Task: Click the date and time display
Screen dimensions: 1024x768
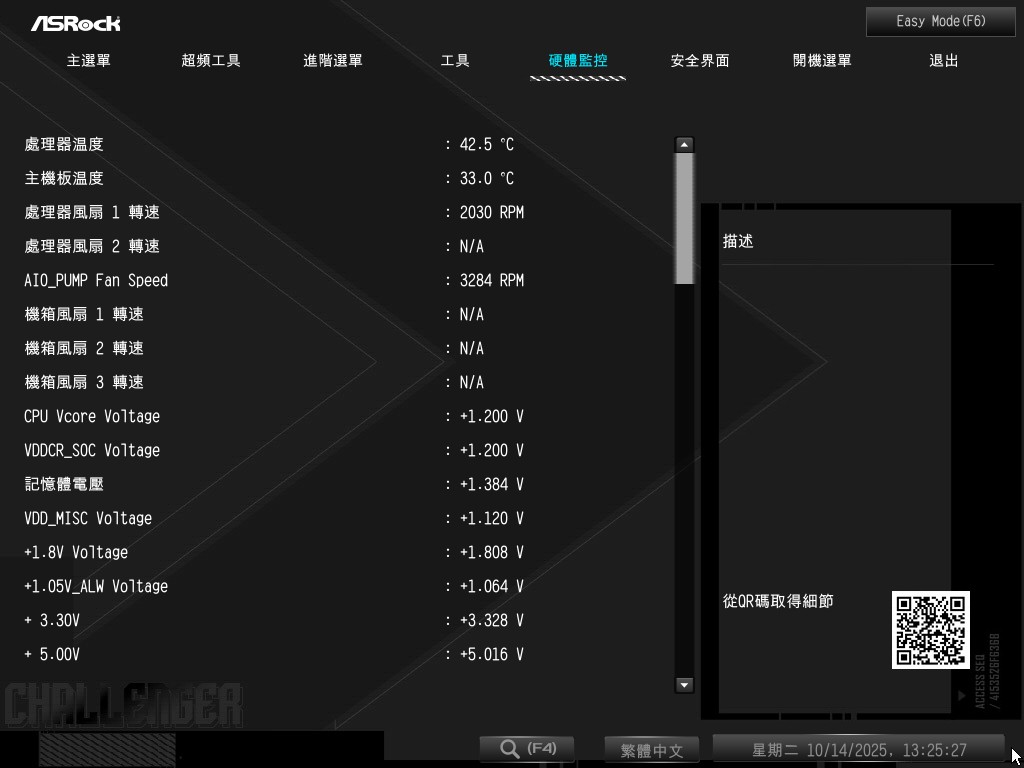Action: pos(858,750)
